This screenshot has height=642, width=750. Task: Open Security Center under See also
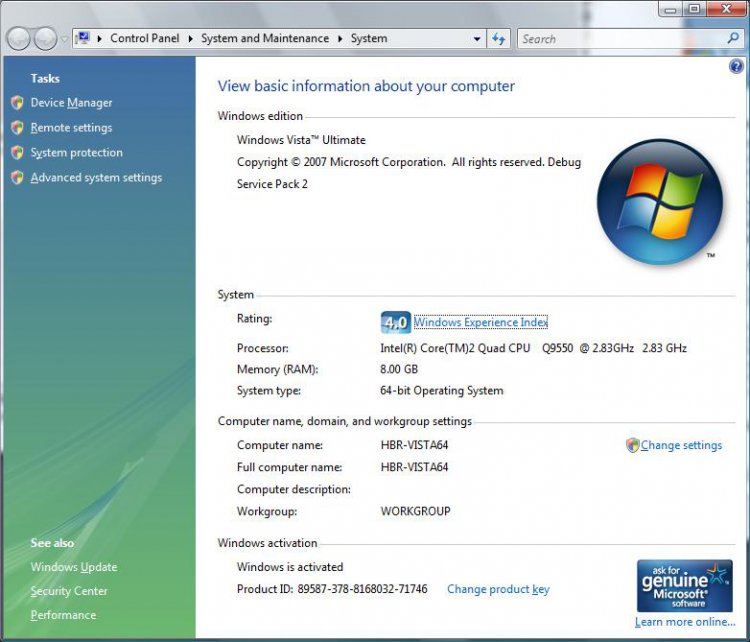[x=69, y=591]
